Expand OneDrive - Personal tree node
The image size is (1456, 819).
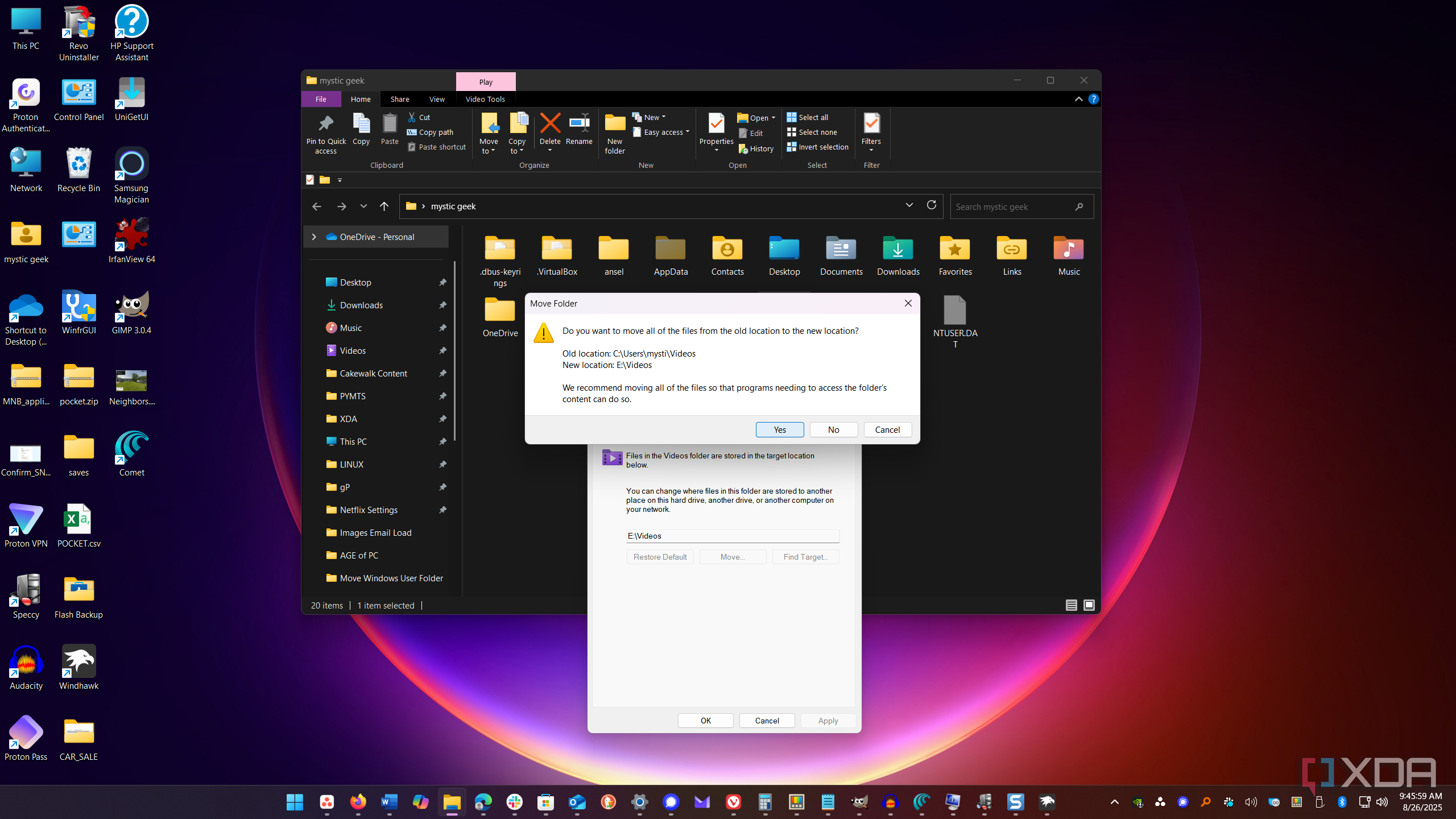coord(314,237)
